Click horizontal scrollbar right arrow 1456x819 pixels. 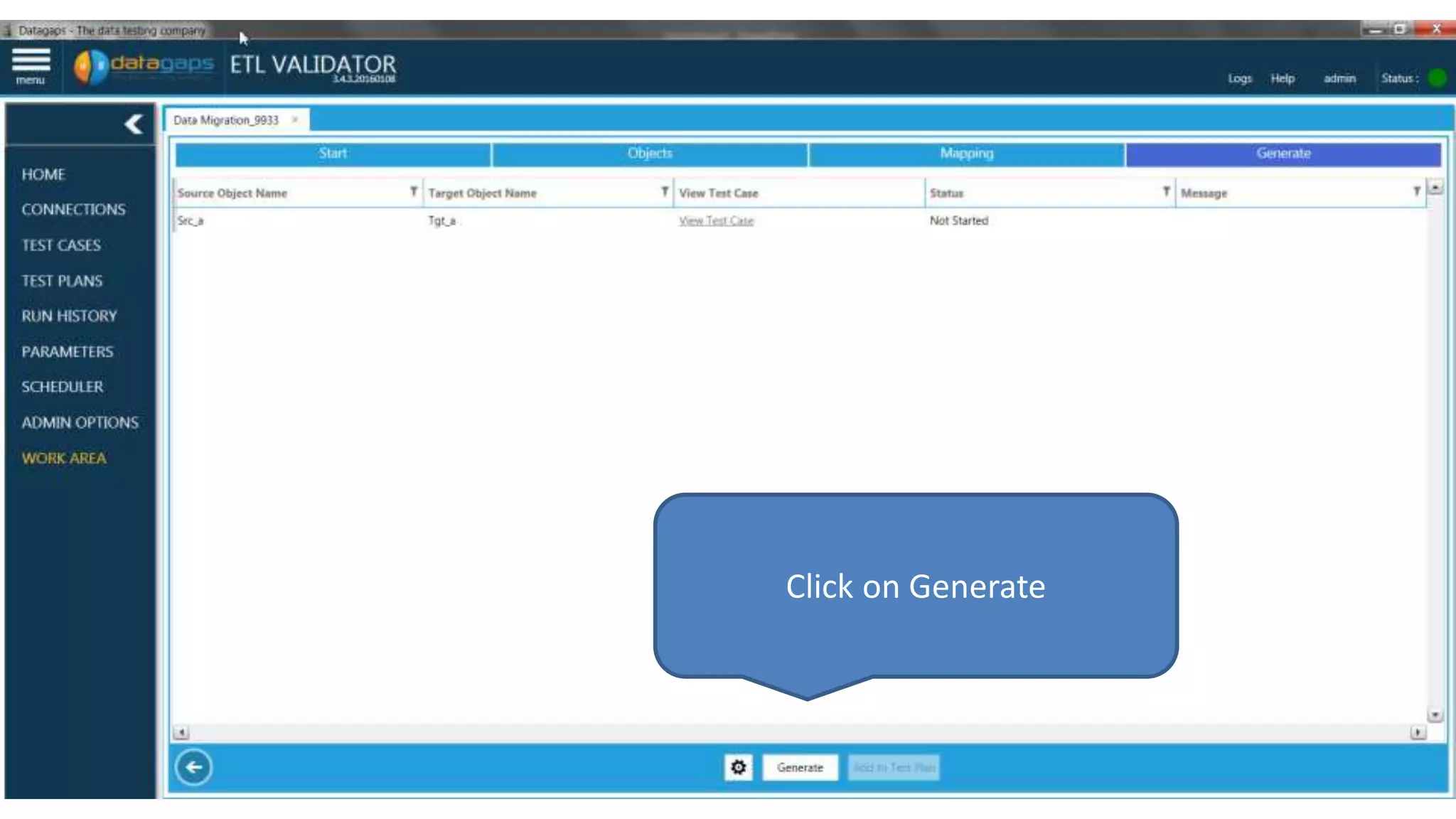[x=1418, y=732]
